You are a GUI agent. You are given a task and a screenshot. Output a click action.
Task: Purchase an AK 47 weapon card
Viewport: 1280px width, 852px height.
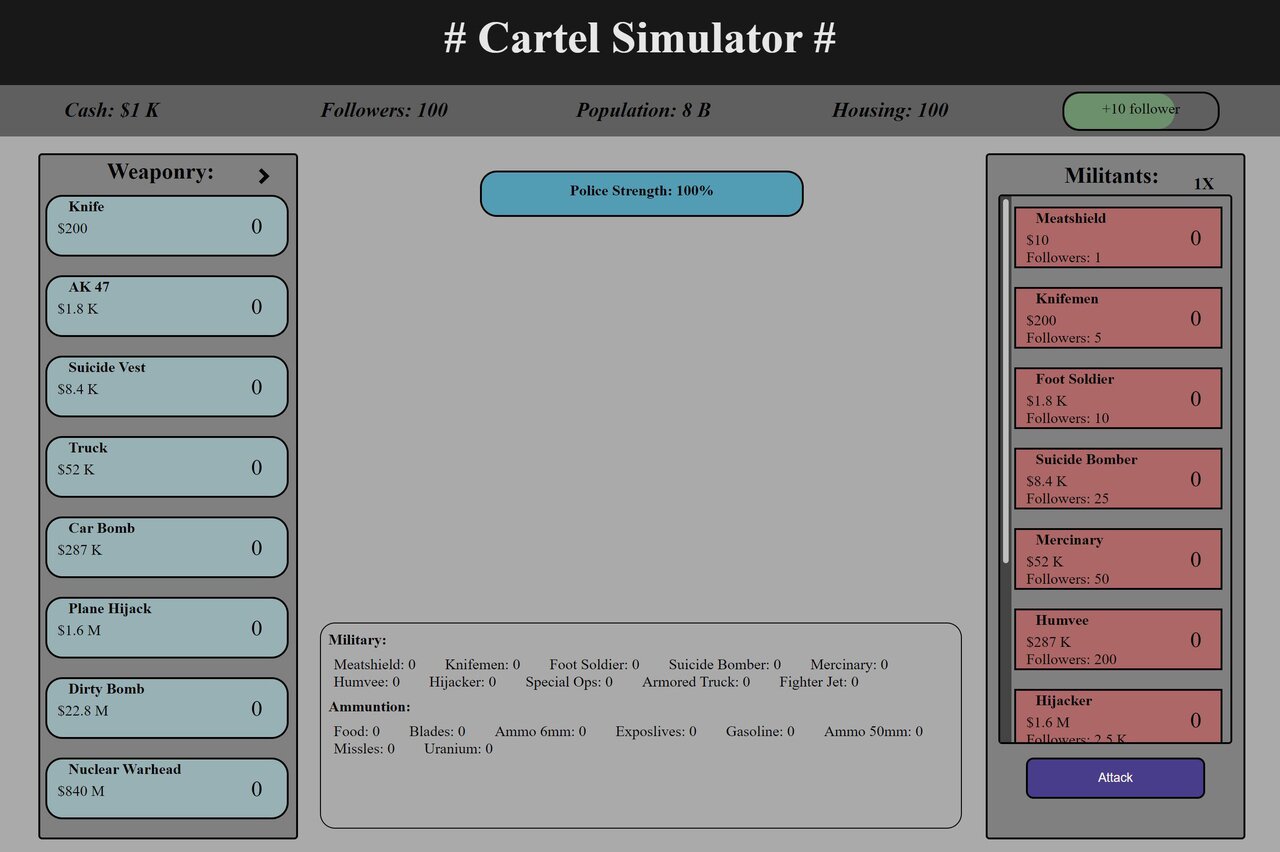coord(166,306)
